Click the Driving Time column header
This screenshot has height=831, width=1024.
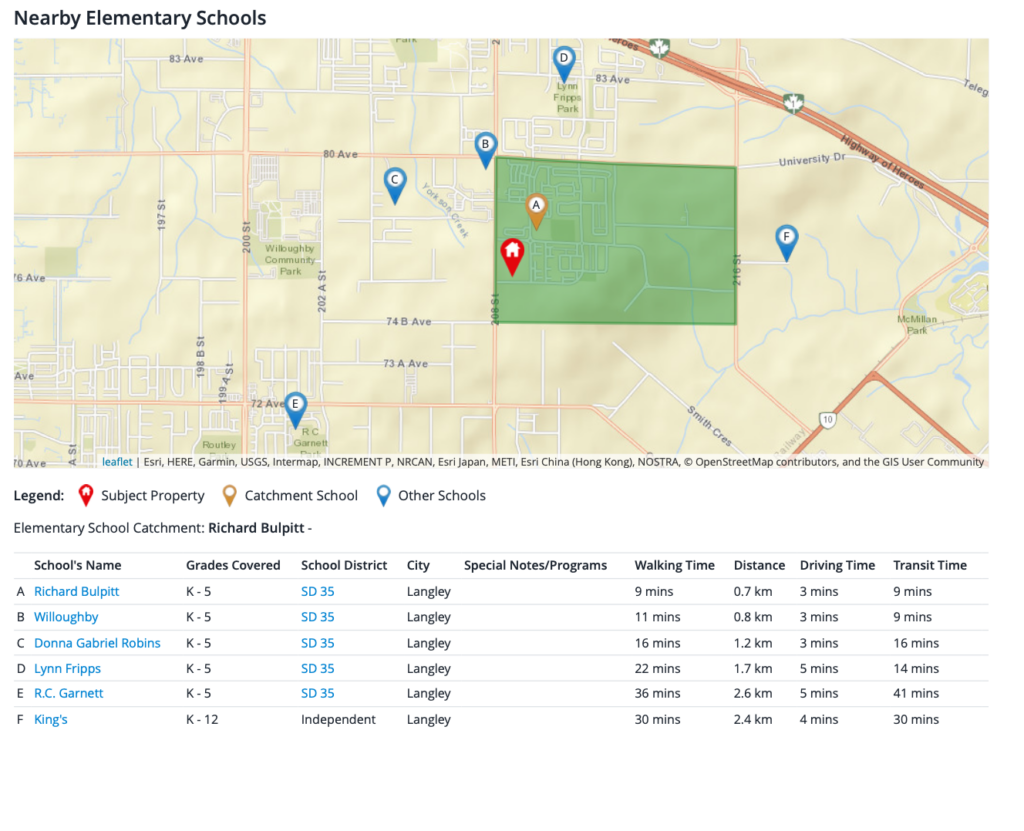click(x=837, y=565)
